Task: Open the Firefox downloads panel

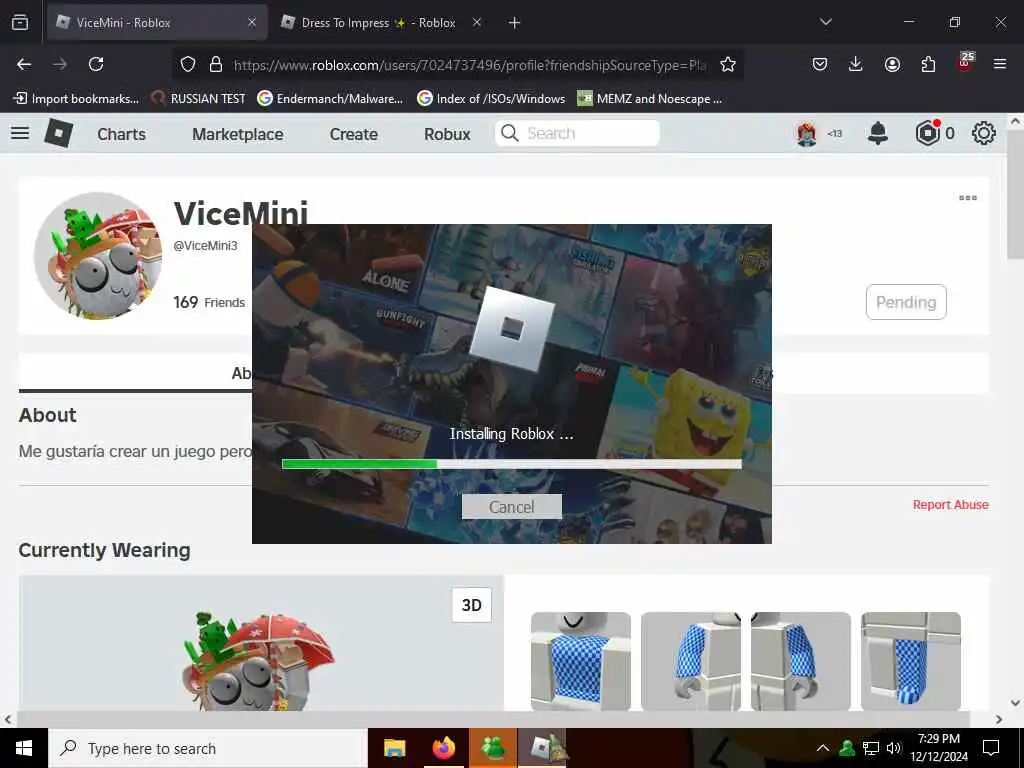Action: pos(856,64)
